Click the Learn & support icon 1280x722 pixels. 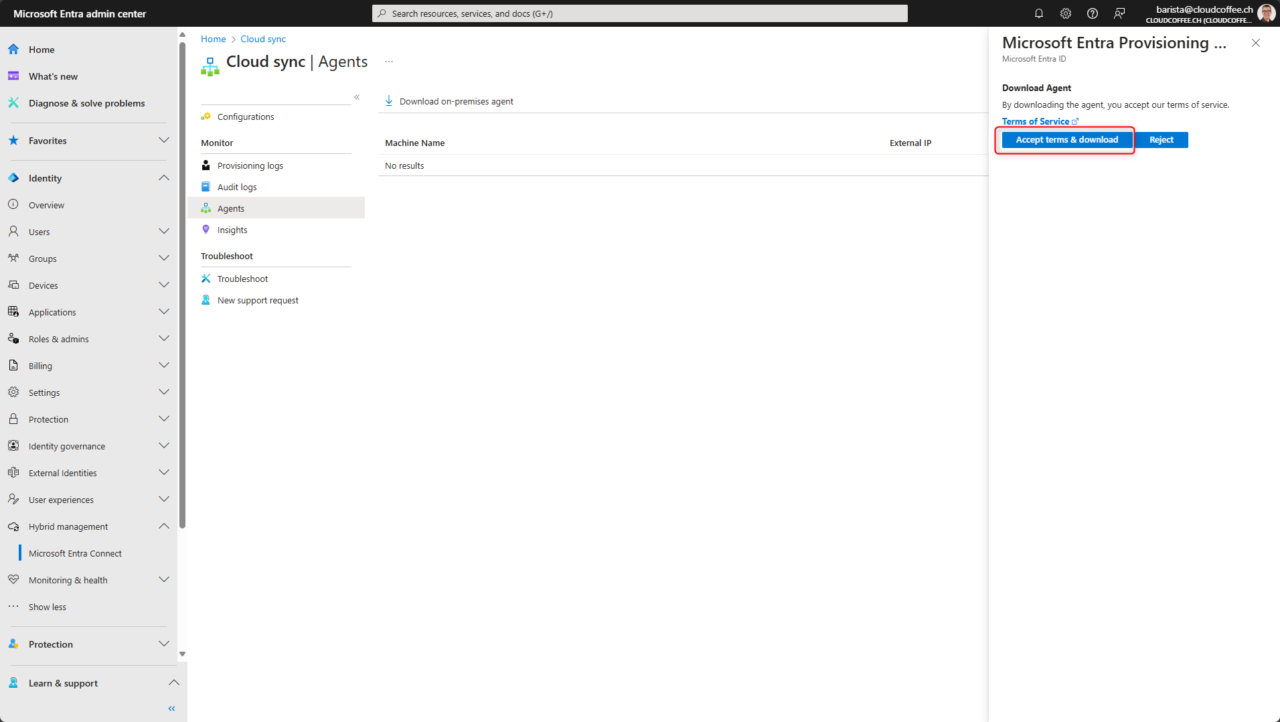(x=13, y=683)
